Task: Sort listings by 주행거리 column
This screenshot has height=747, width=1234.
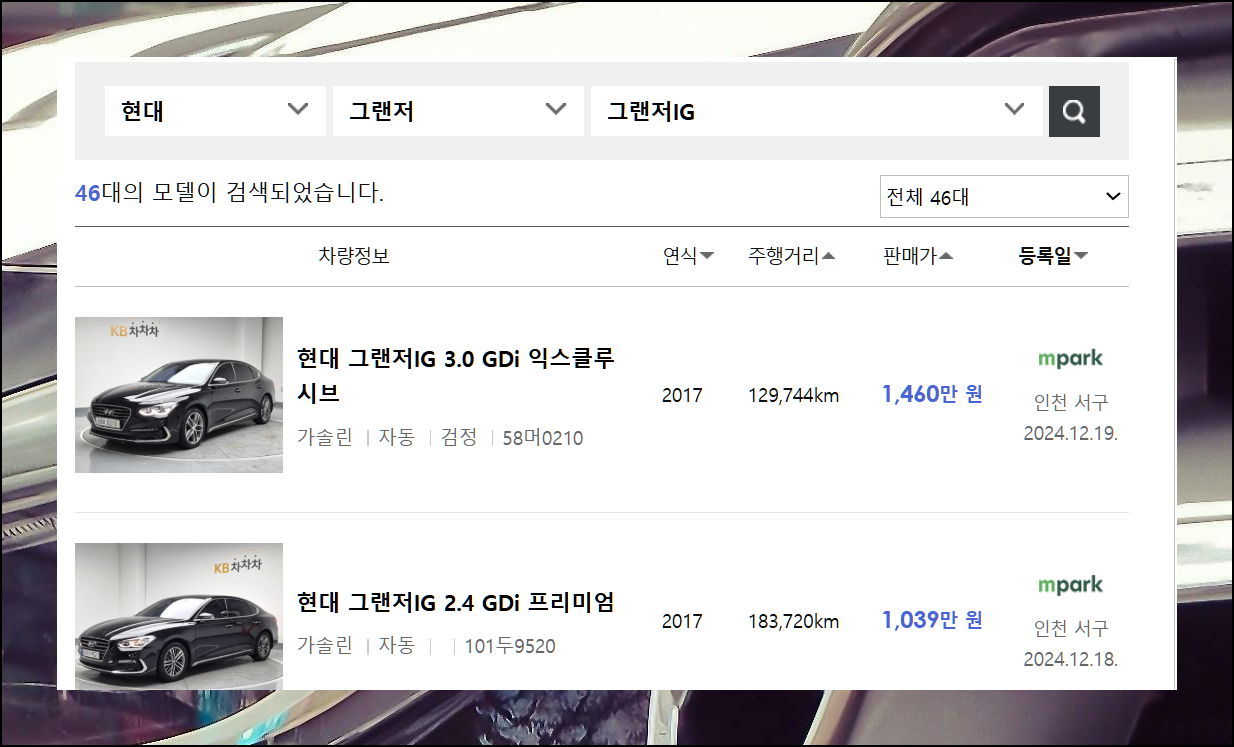Action: tap(791, 256)
